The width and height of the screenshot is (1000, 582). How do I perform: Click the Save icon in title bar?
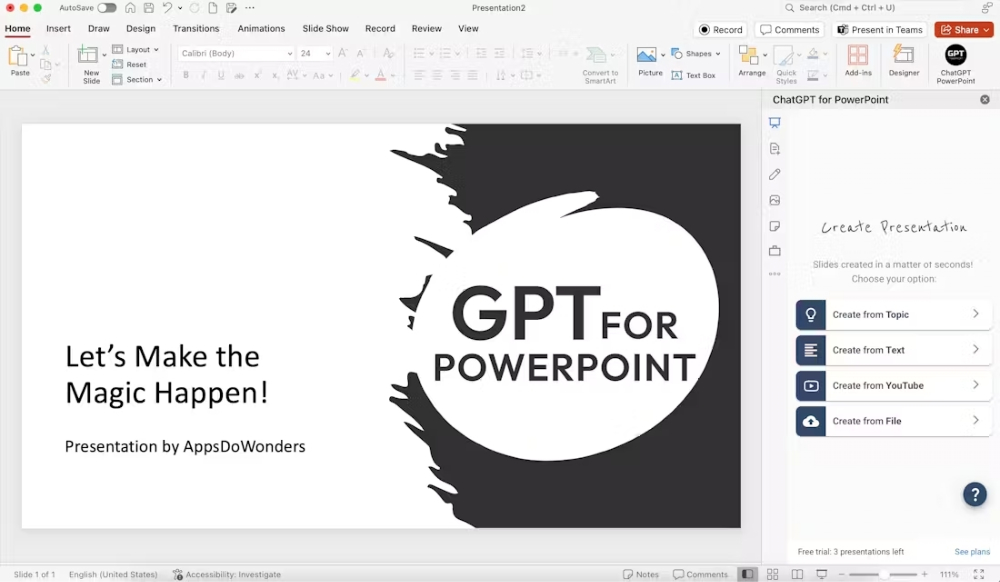149,8
